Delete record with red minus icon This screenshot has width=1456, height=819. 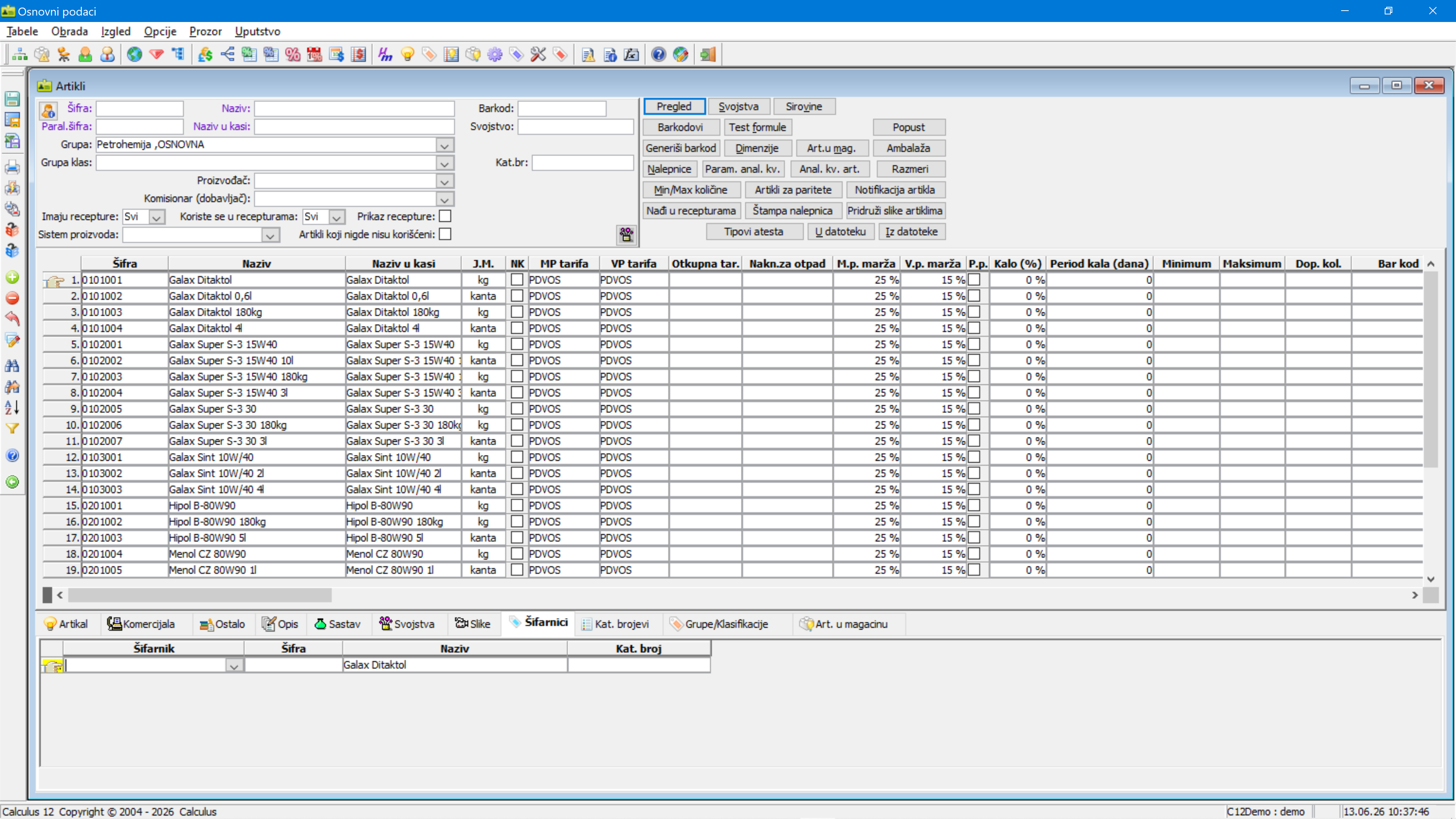click(x=13, y=298)
